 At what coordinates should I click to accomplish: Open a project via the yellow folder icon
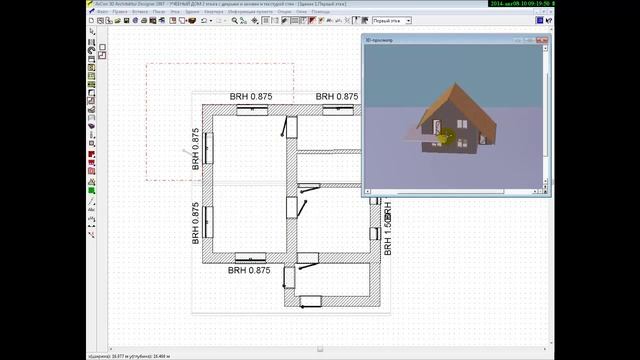(118, 20)
